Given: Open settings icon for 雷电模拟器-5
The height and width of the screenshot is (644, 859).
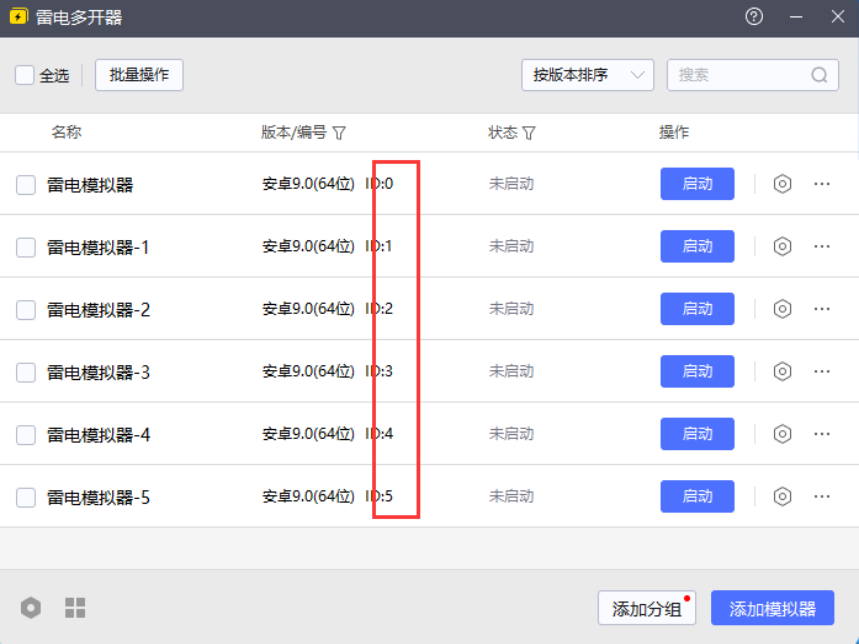Looking at the screenshot, I should coord(782,496).
